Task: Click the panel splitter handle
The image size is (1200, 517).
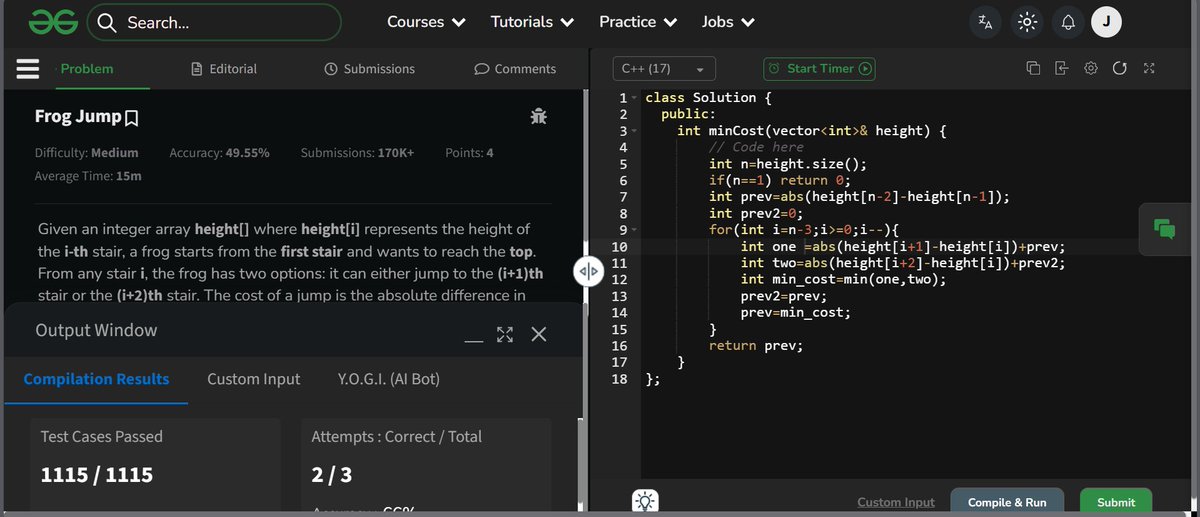Action: coord(588,271)
